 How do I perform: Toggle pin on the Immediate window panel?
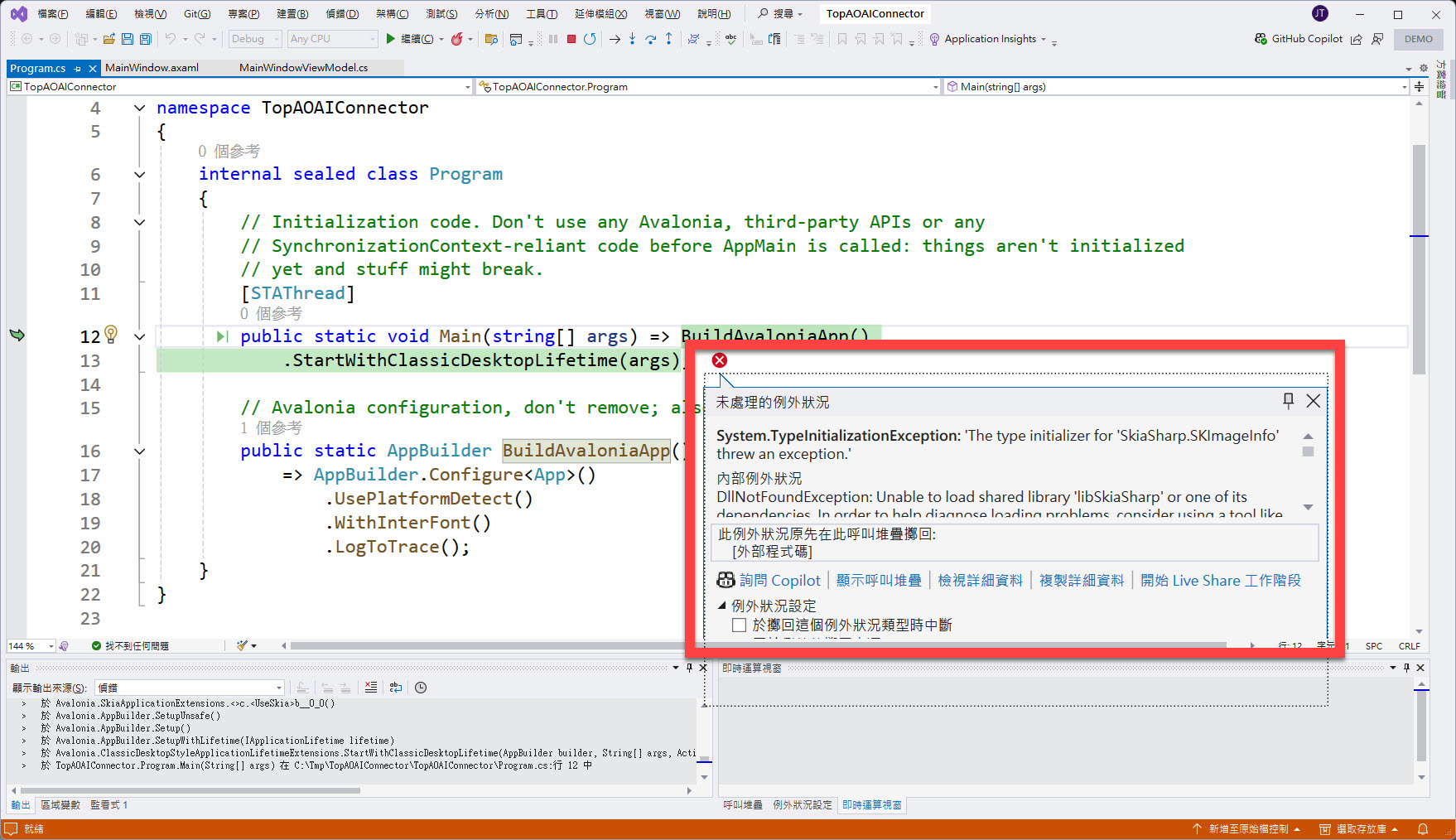(1406, 668)
